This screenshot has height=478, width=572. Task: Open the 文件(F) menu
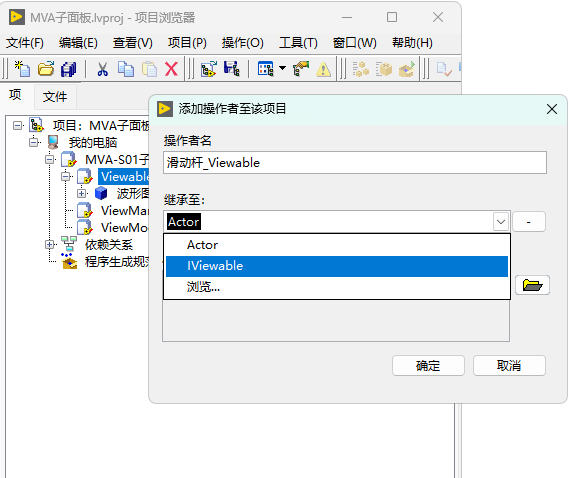pos(24,43)
